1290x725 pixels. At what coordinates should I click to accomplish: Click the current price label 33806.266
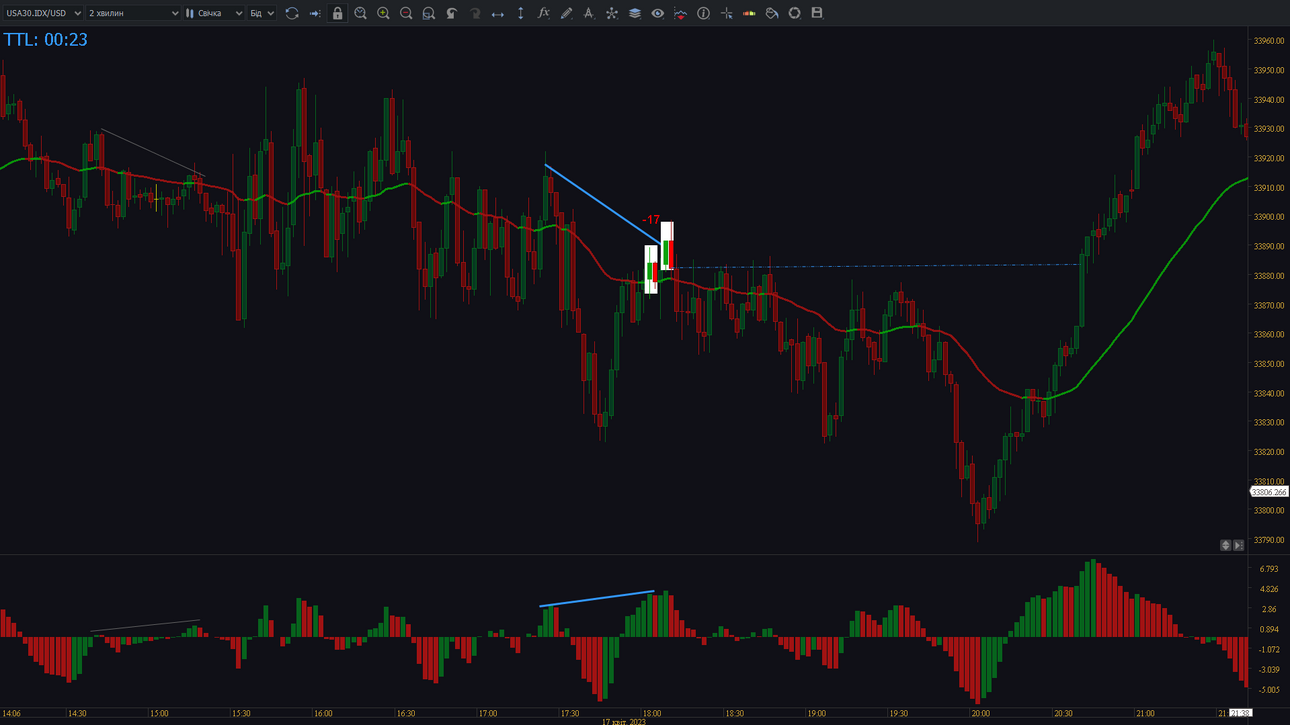[x=1269, y=492]
